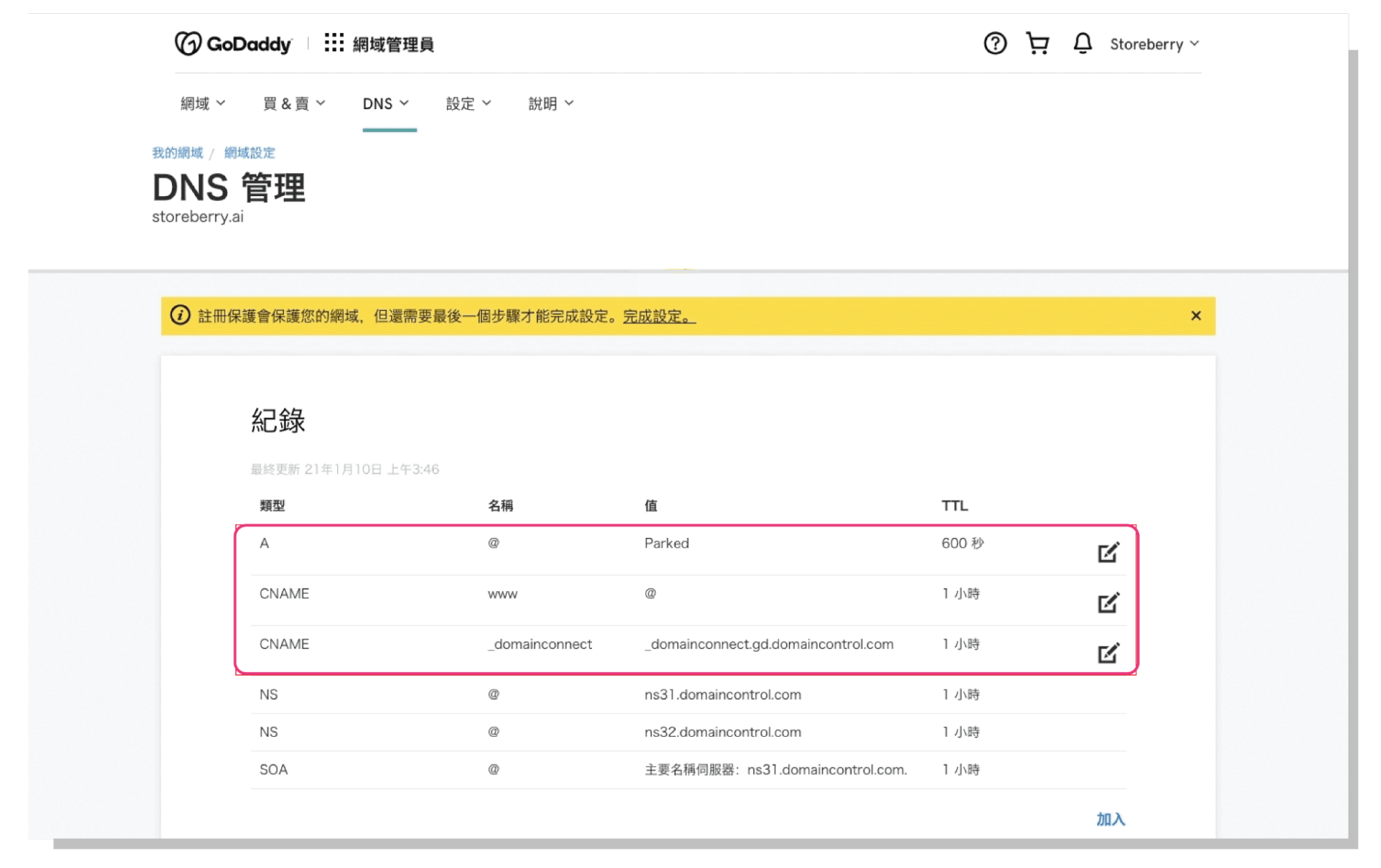1381x868 pixels.
Task: Select the 名稱 column header
Action: (x=500, y=505)
